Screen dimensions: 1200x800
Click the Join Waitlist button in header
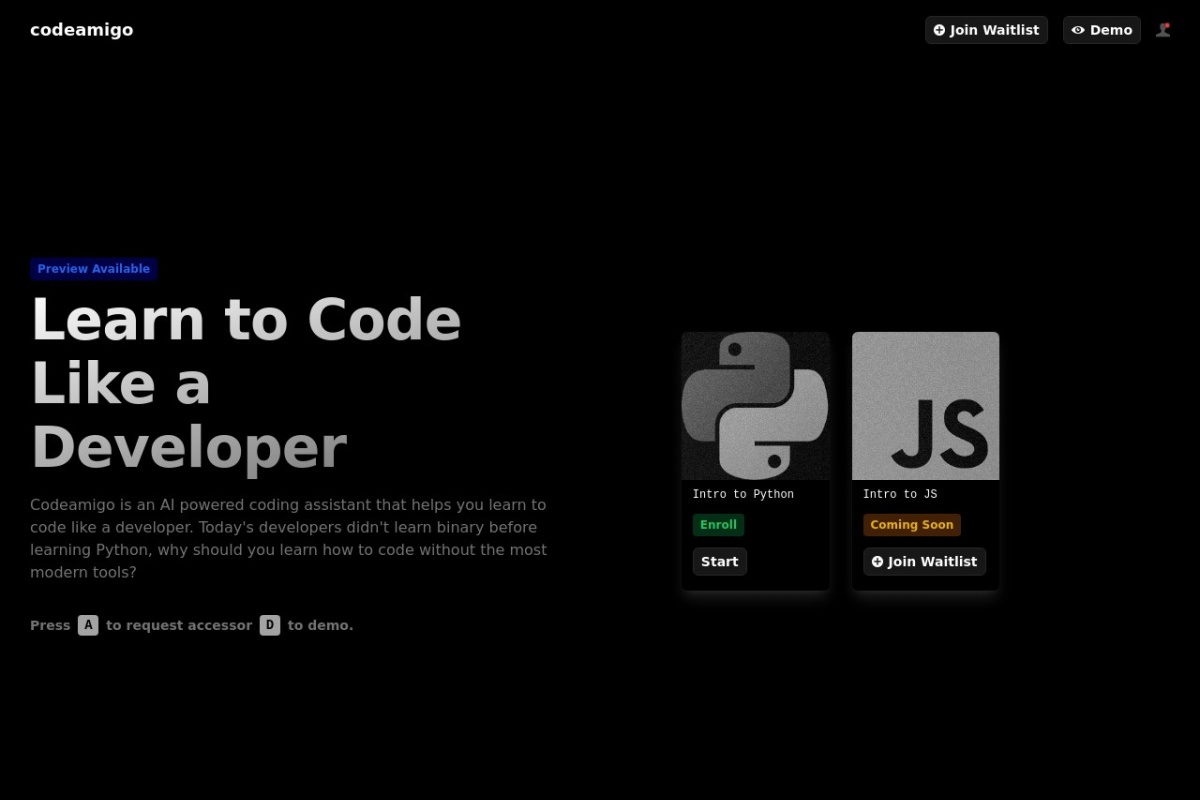click(x=986, y=30)
